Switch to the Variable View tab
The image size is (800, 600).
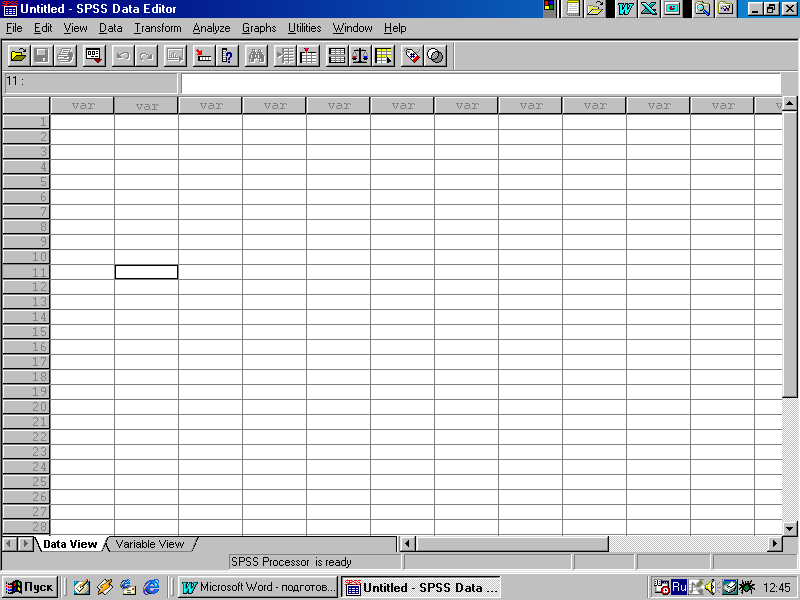(x=149, y=544)
